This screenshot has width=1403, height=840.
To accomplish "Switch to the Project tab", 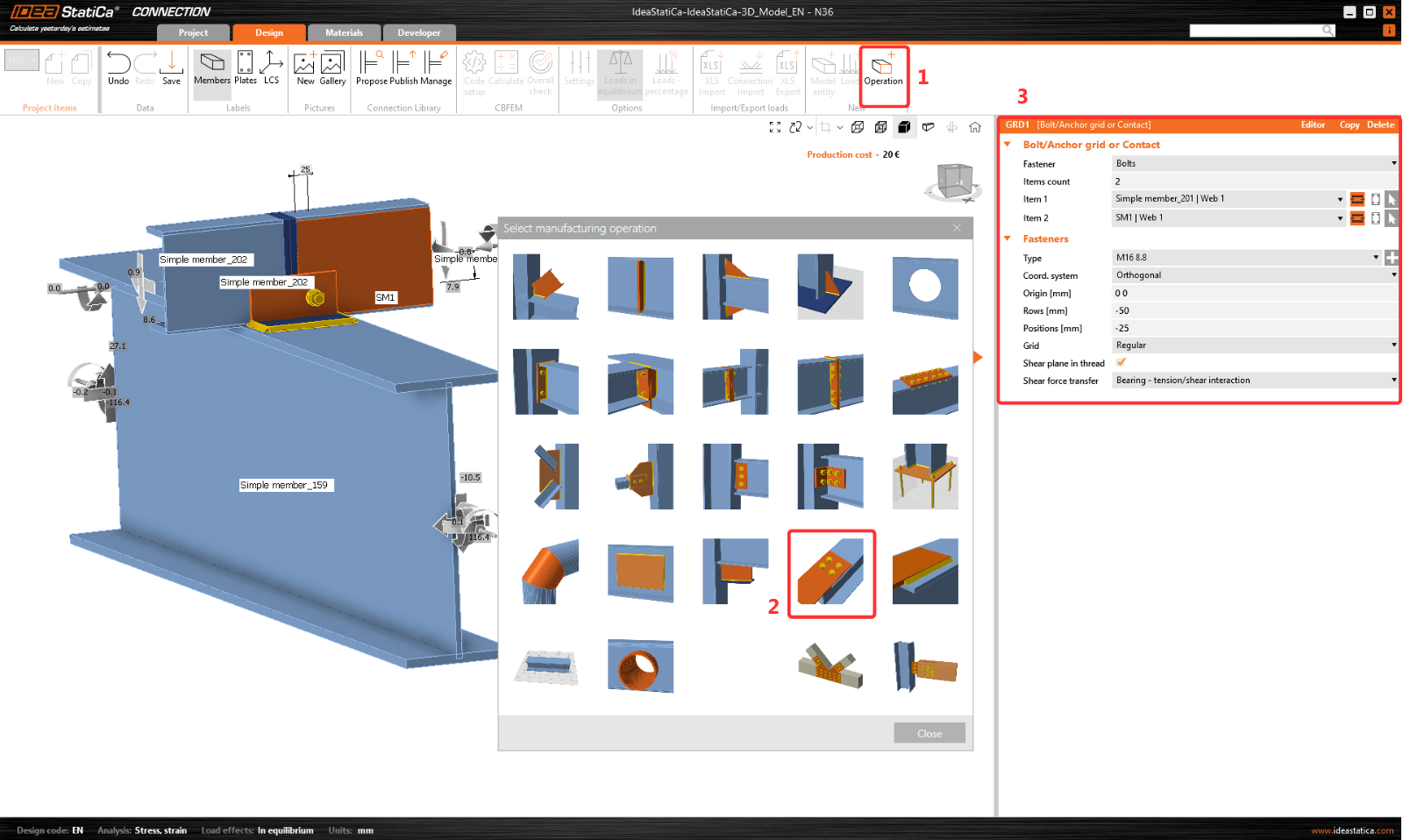I will 193,33.
